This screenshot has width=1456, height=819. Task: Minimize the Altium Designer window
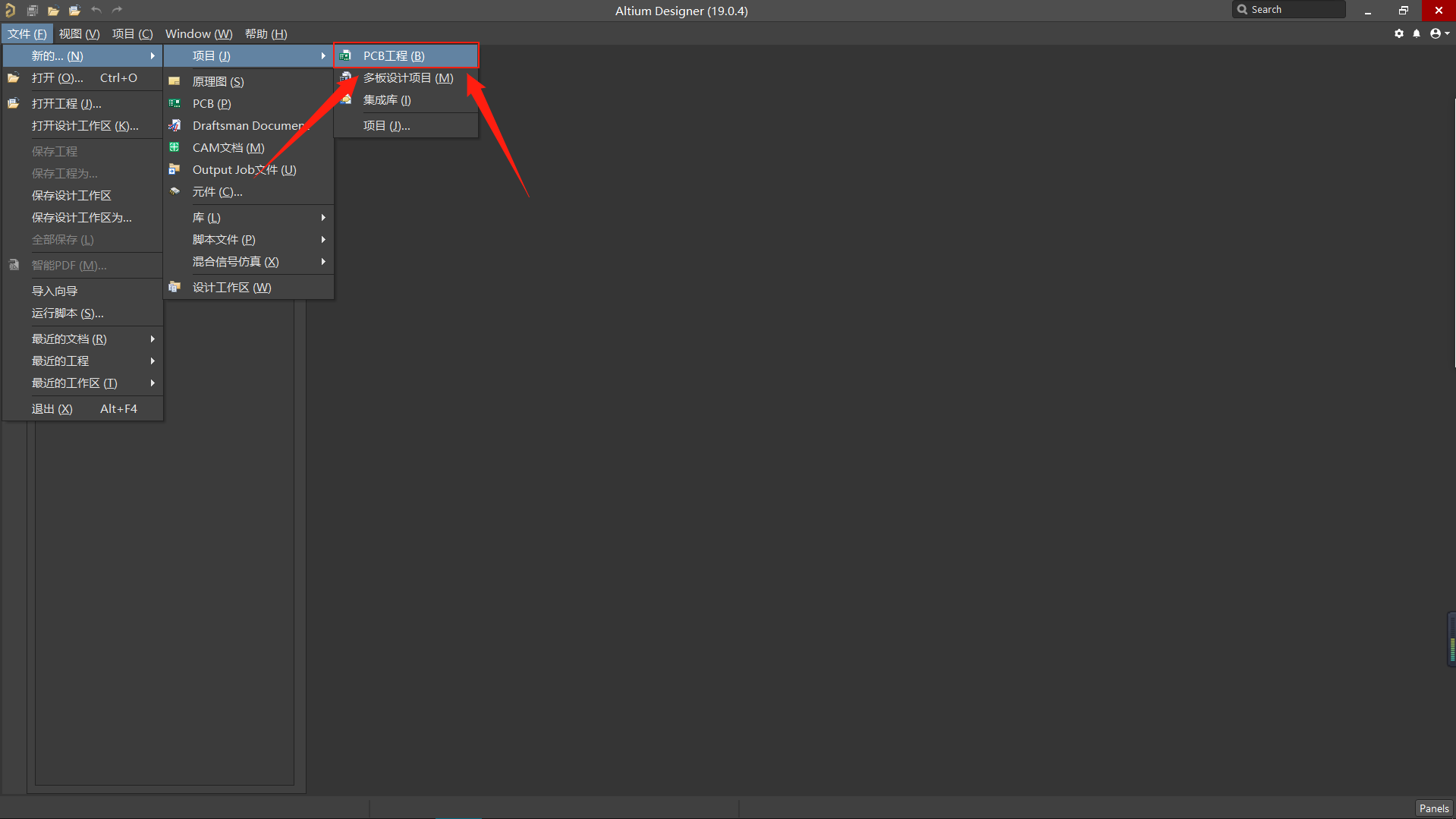pos(1368,11)
